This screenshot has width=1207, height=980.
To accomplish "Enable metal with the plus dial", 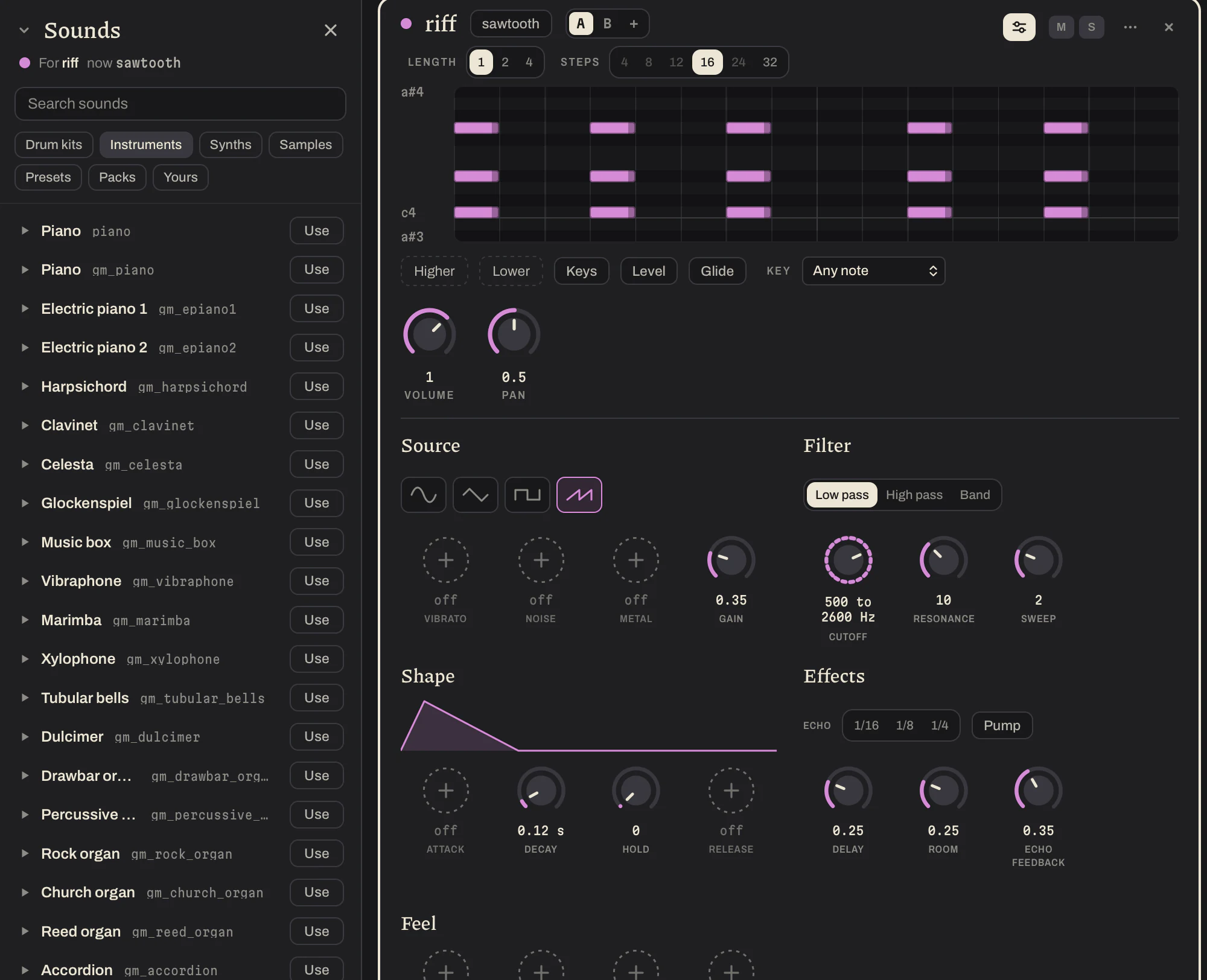I will pyautogui.click(x=636, y=560).
